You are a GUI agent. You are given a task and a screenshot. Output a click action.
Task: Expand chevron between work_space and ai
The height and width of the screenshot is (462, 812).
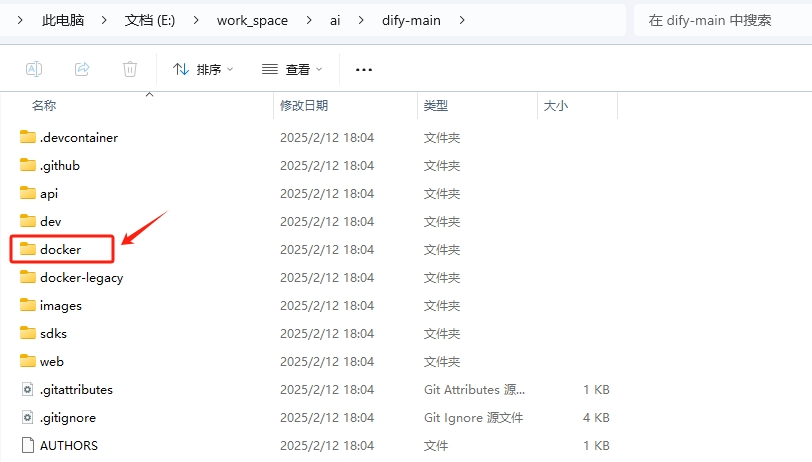(x=309, y=20)
